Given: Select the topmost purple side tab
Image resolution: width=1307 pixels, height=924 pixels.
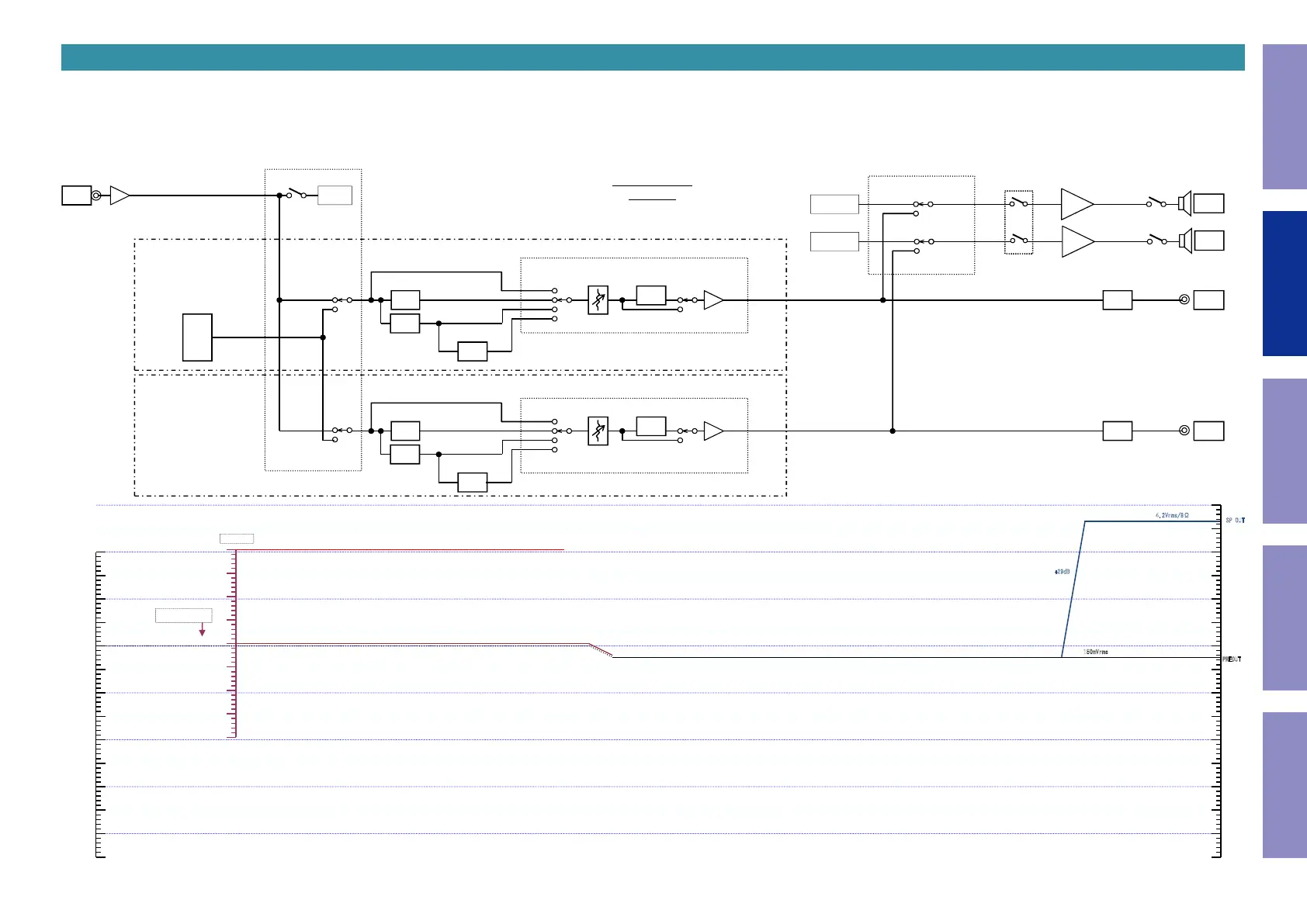Looking at the screenshot, I should click(x=1284, y=116).
